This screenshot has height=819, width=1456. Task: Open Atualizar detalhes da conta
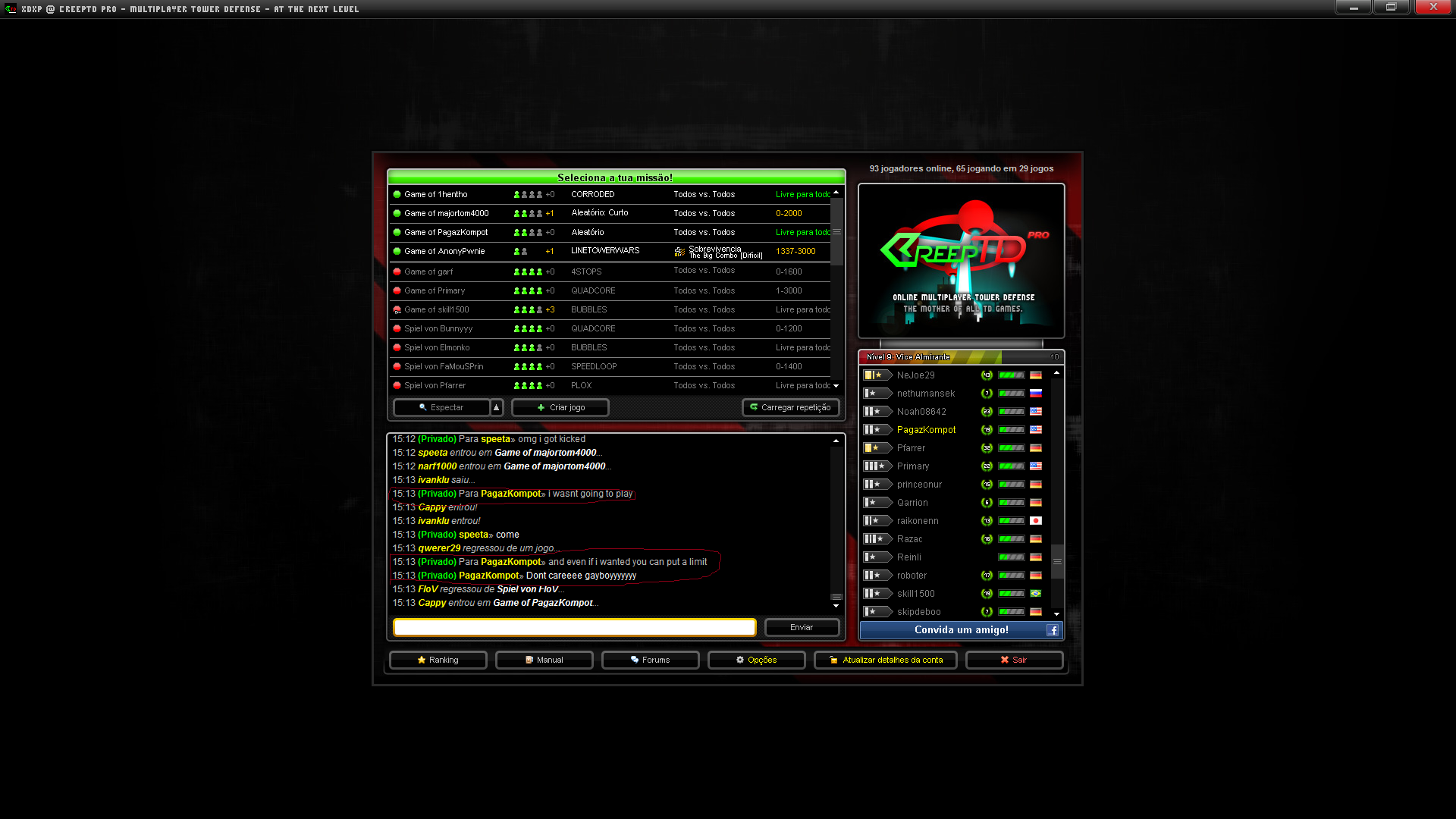[886, 661]
